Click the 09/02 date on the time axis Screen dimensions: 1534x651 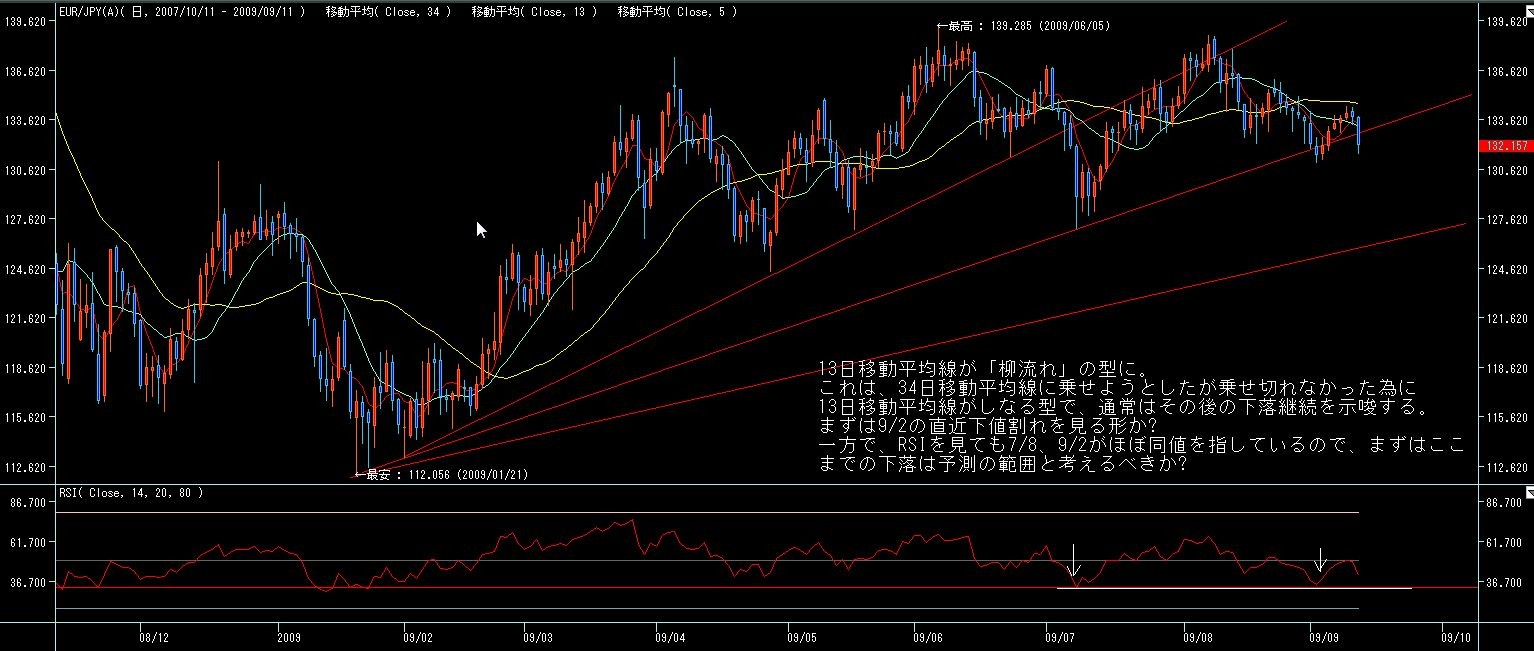pos(417,636)
